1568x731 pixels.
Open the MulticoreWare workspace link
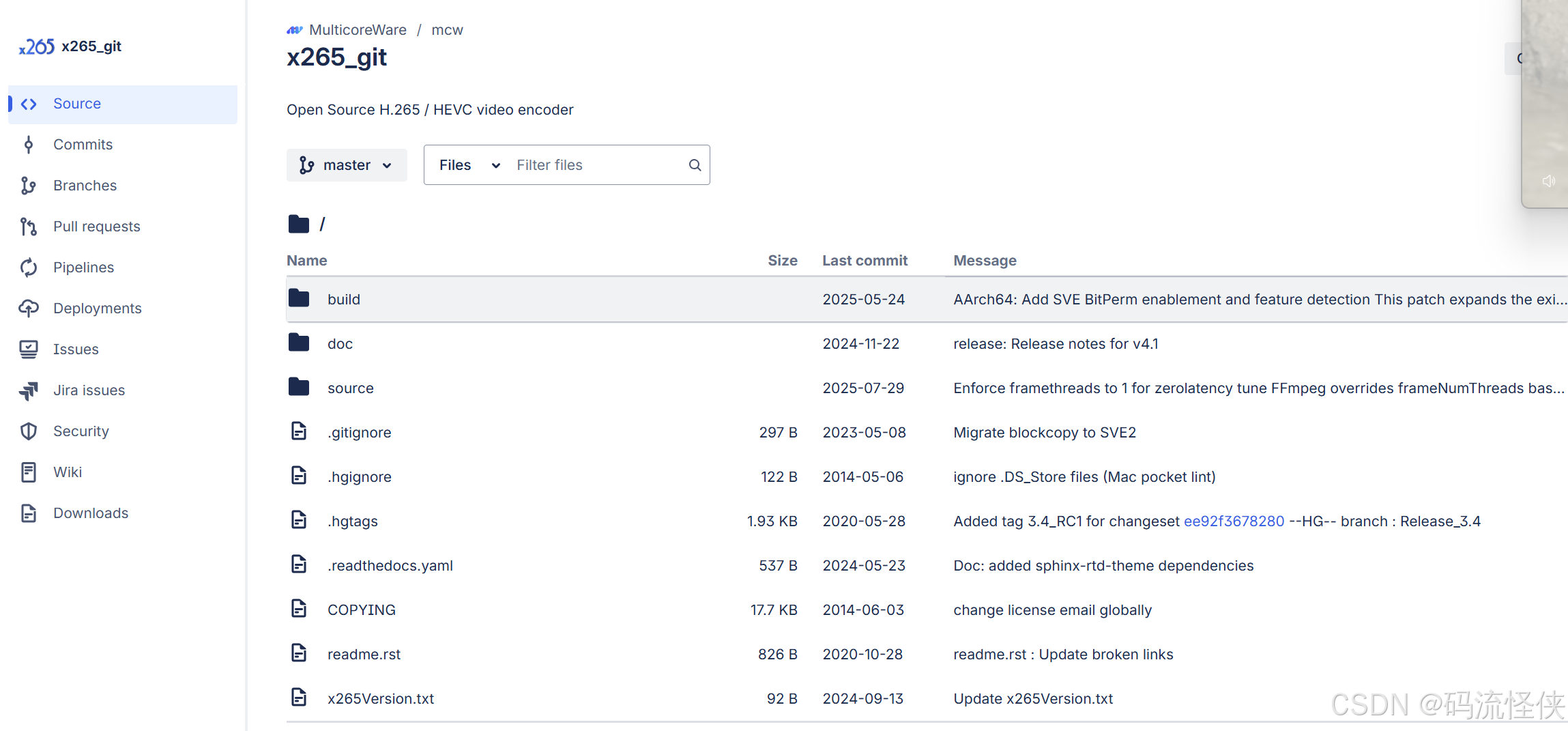pyautogui.click(x=358, y=30)
